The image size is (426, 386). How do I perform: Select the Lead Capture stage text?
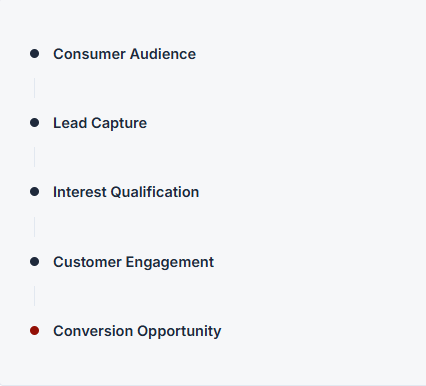pyautogui.click(x=100, y=123)
